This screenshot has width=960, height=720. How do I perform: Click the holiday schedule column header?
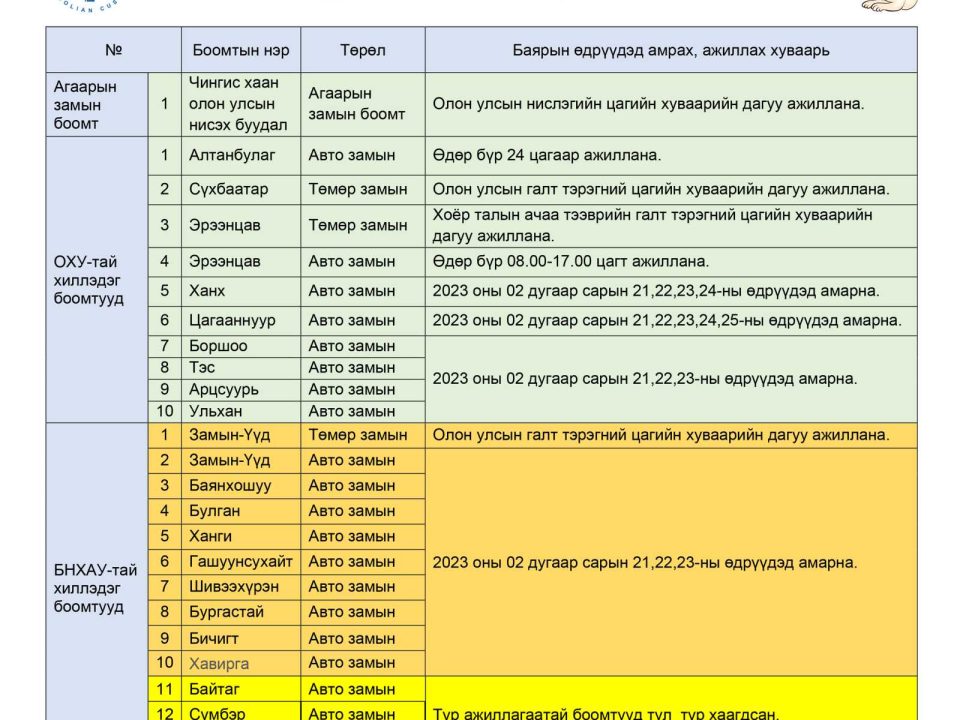(x=670, y=50)
